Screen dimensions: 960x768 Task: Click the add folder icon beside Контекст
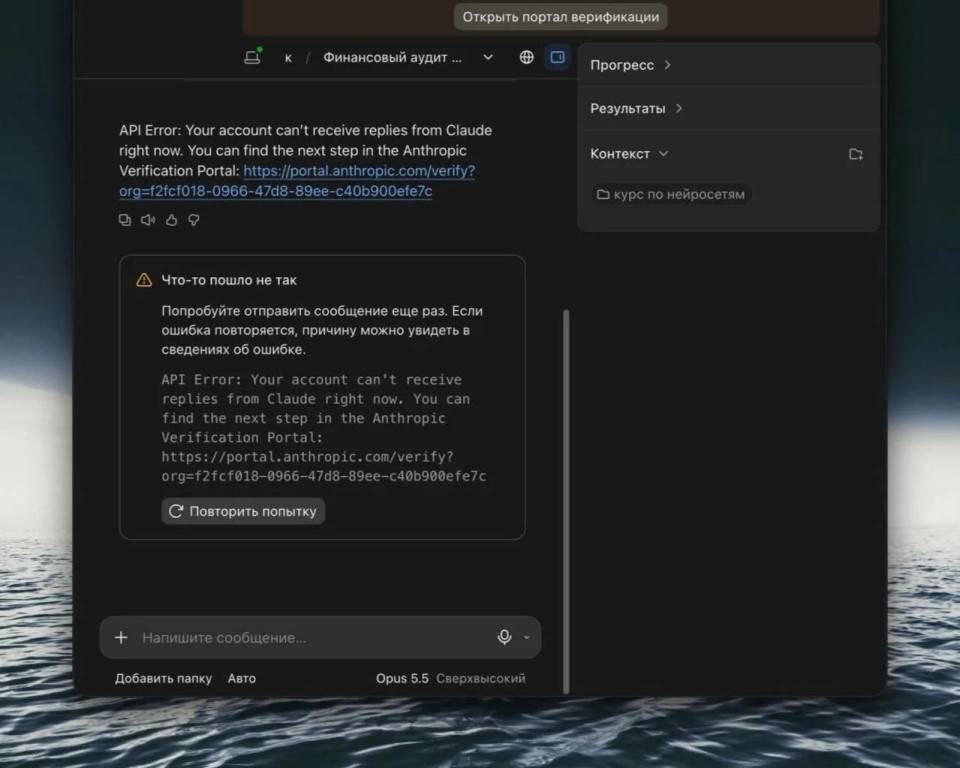point(856,154)
